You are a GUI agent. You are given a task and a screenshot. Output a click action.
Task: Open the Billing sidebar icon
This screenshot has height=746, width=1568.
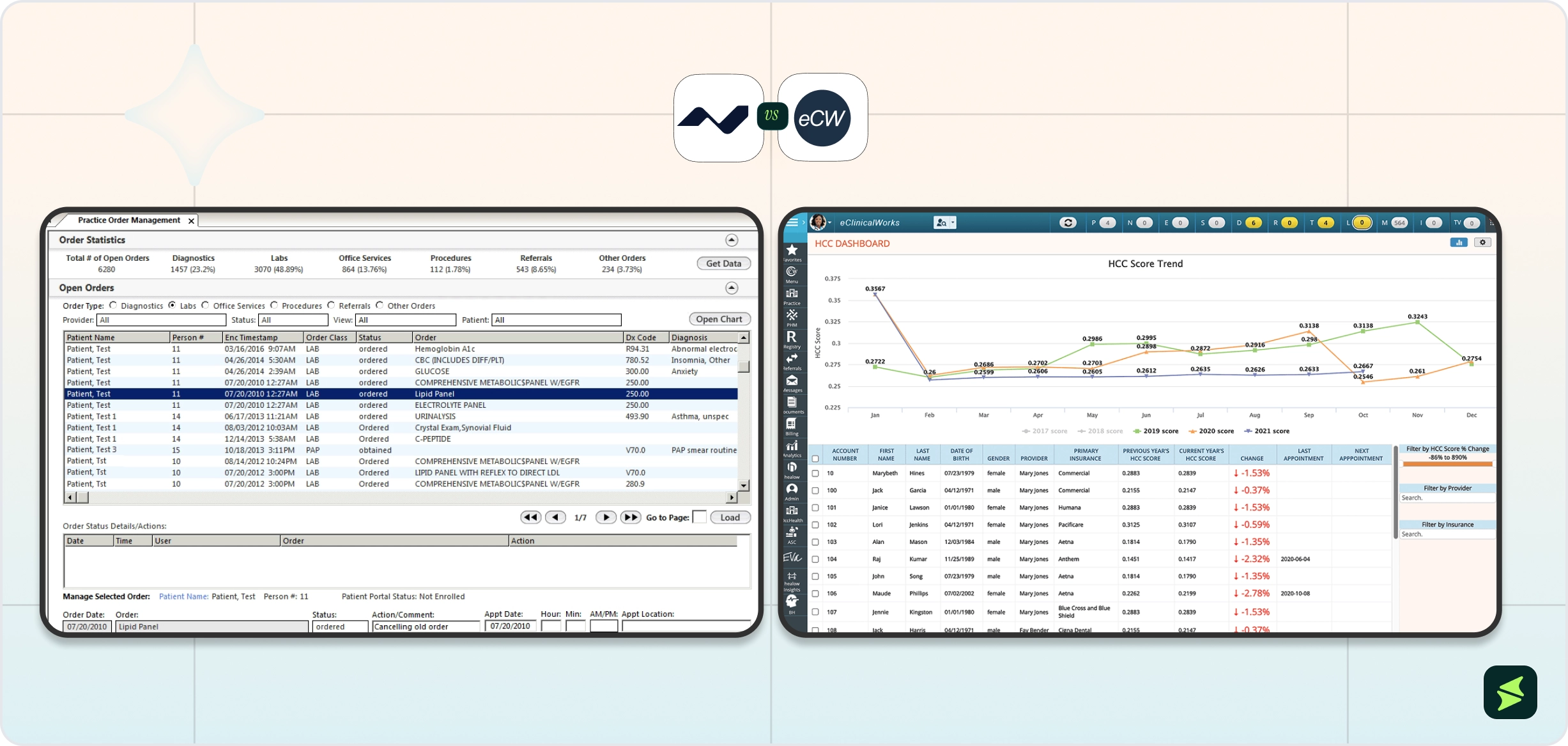pos(792,426)
